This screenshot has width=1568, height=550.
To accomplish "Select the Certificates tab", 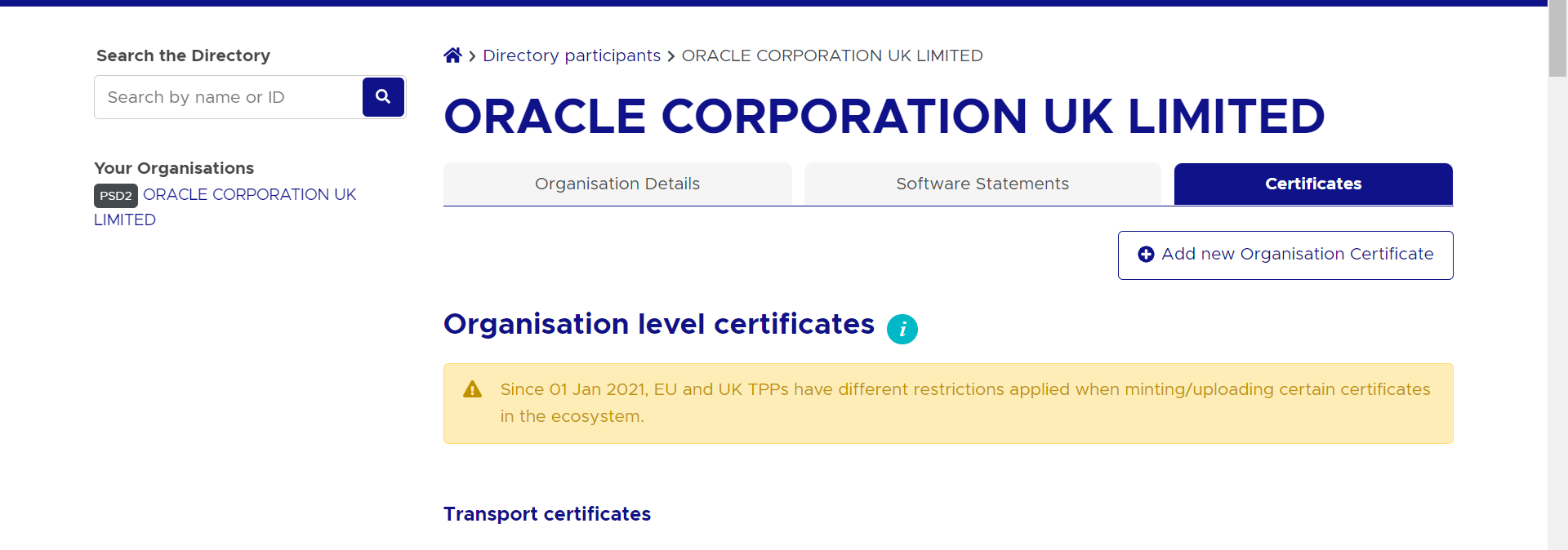I will (x=1313, y=184).
